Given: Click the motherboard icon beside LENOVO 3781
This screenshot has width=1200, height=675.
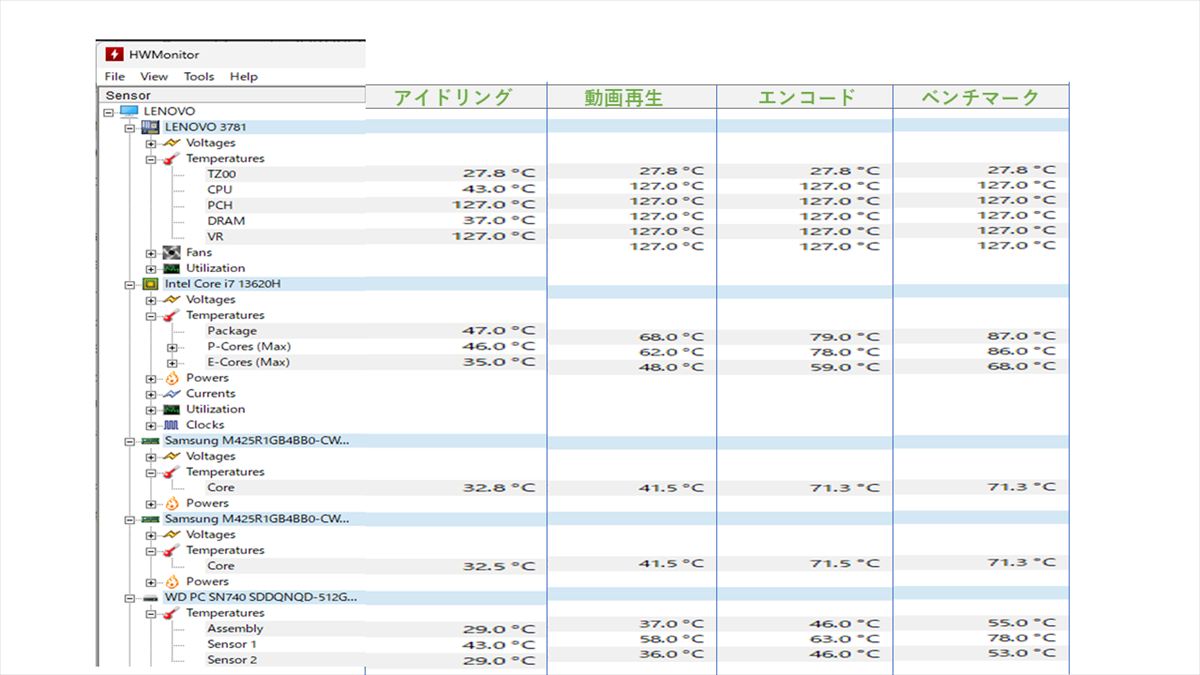Looking at the screenshot, I should point(150,127).
